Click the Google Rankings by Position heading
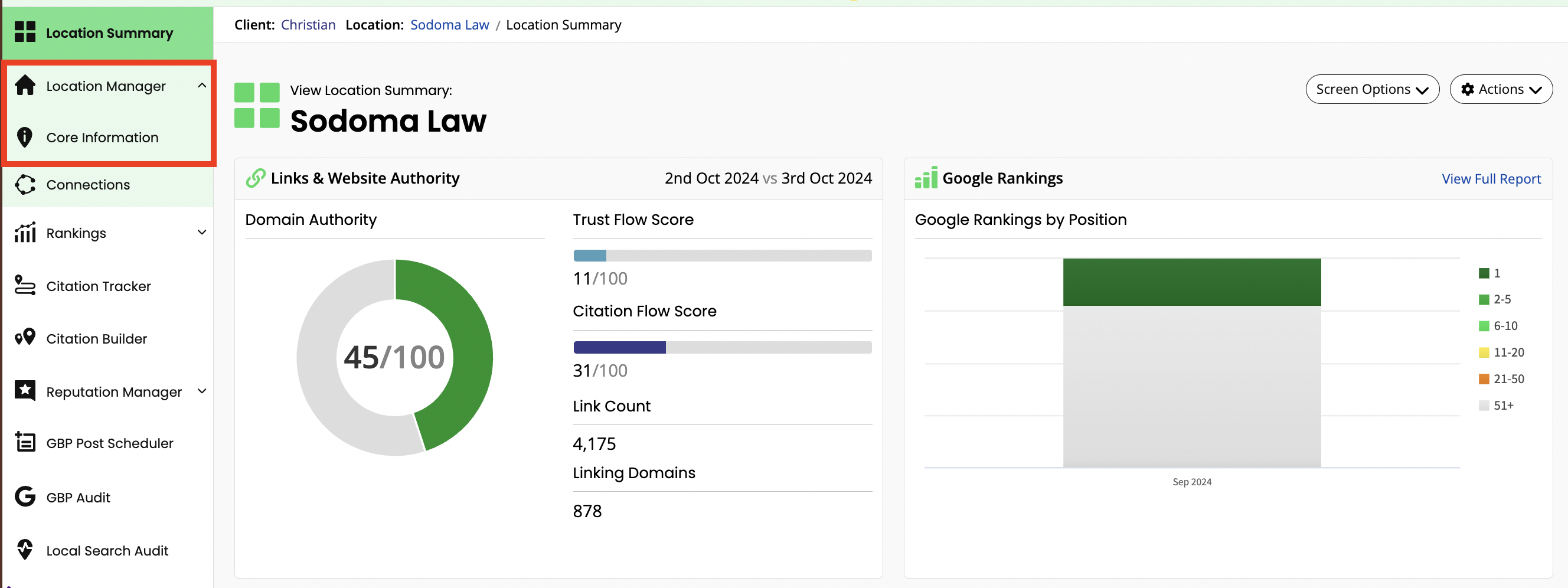 click(1020, 220)
